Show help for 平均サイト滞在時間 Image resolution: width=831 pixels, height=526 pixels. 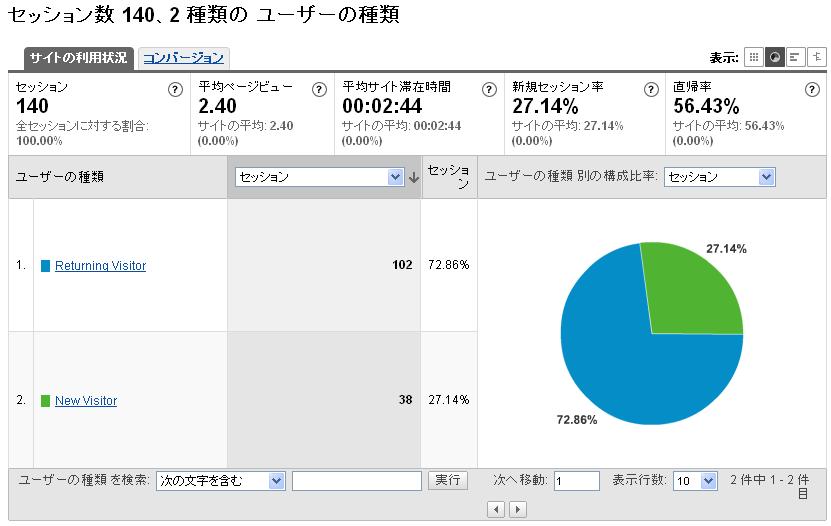pyautogui.click(x=489, y=89)
